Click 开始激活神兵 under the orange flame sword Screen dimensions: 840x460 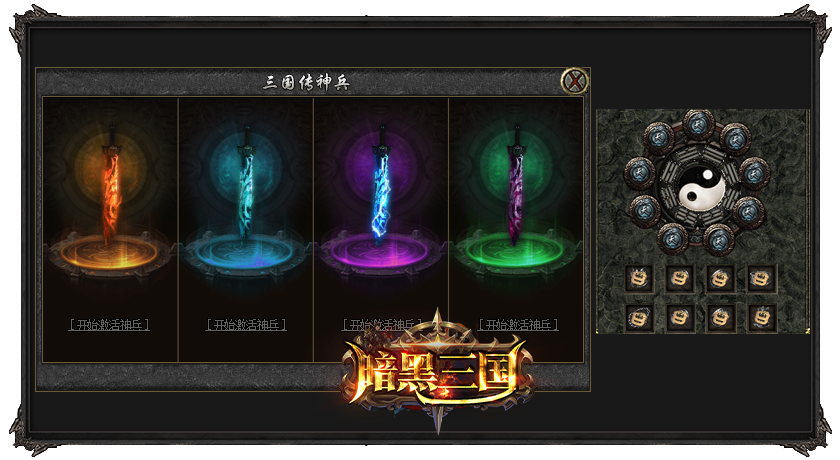pyautogui.click(x=109, y=325)
